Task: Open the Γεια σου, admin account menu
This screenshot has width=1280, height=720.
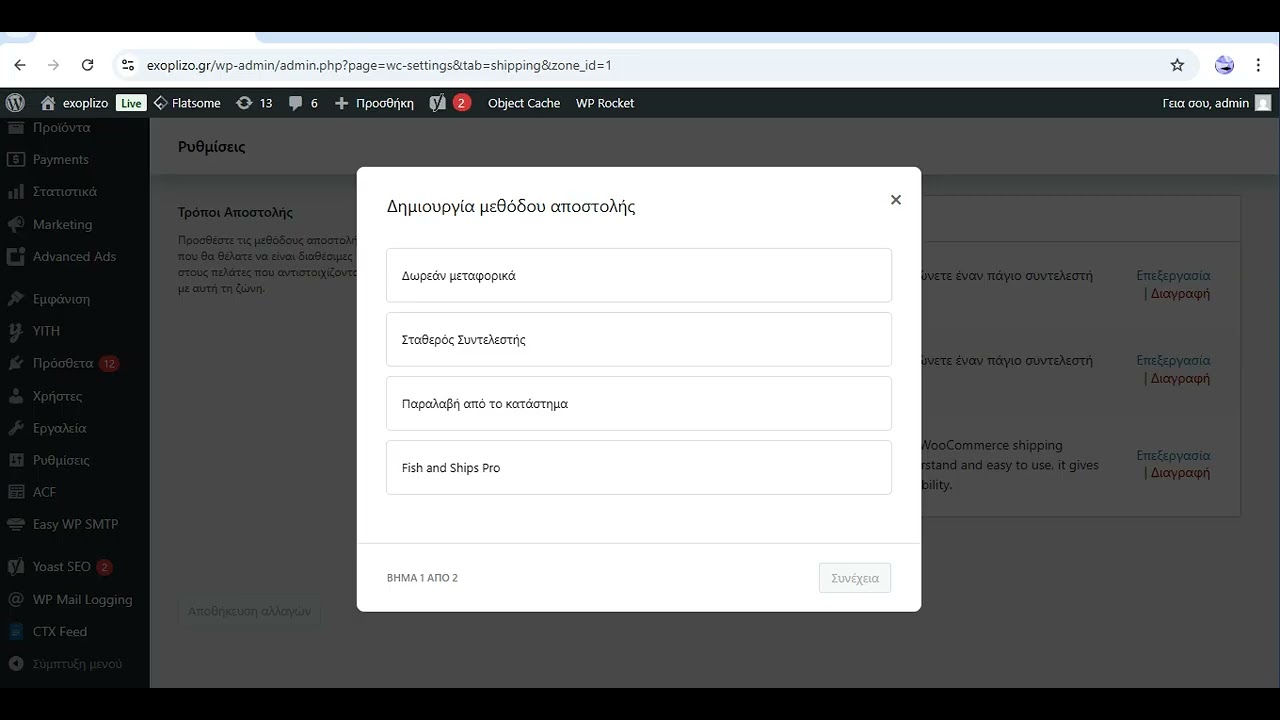Action: (1216, 103)
